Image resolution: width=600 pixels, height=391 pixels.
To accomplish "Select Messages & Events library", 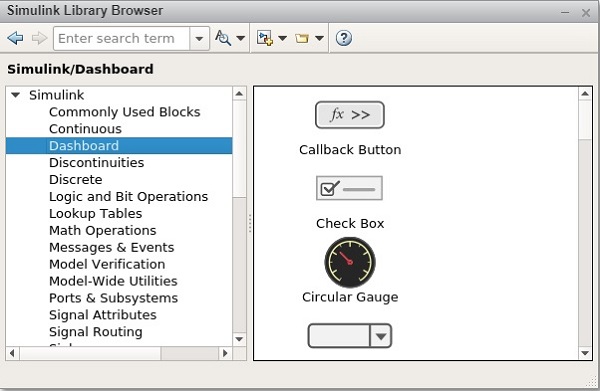I will [111, 247].
